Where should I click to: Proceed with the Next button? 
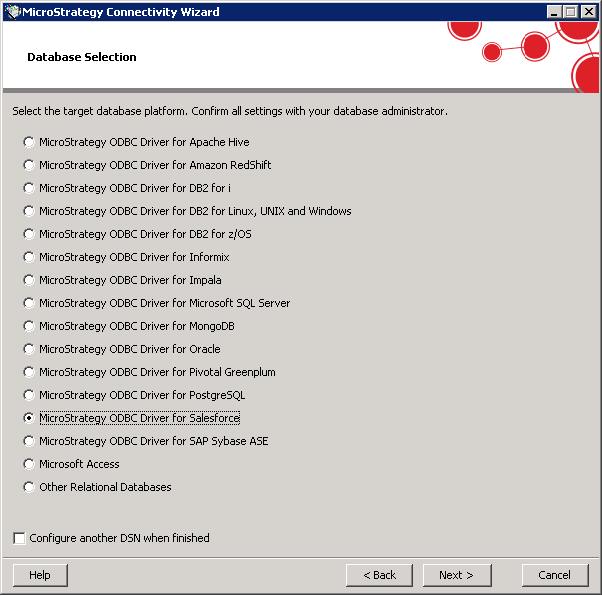456,575
